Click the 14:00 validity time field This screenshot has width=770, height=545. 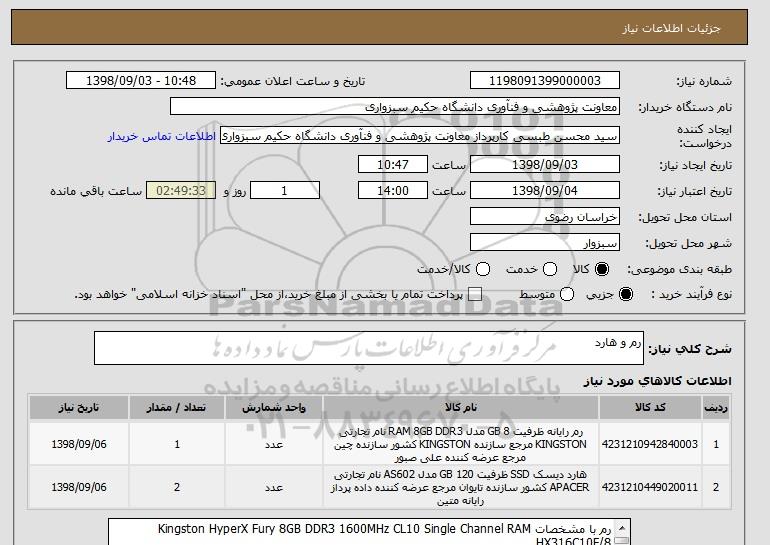click(x=393, y=191)
